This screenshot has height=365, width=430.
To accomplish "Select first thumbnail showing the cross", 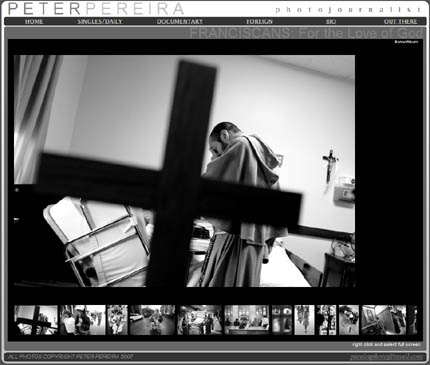I will pos(36,320).
